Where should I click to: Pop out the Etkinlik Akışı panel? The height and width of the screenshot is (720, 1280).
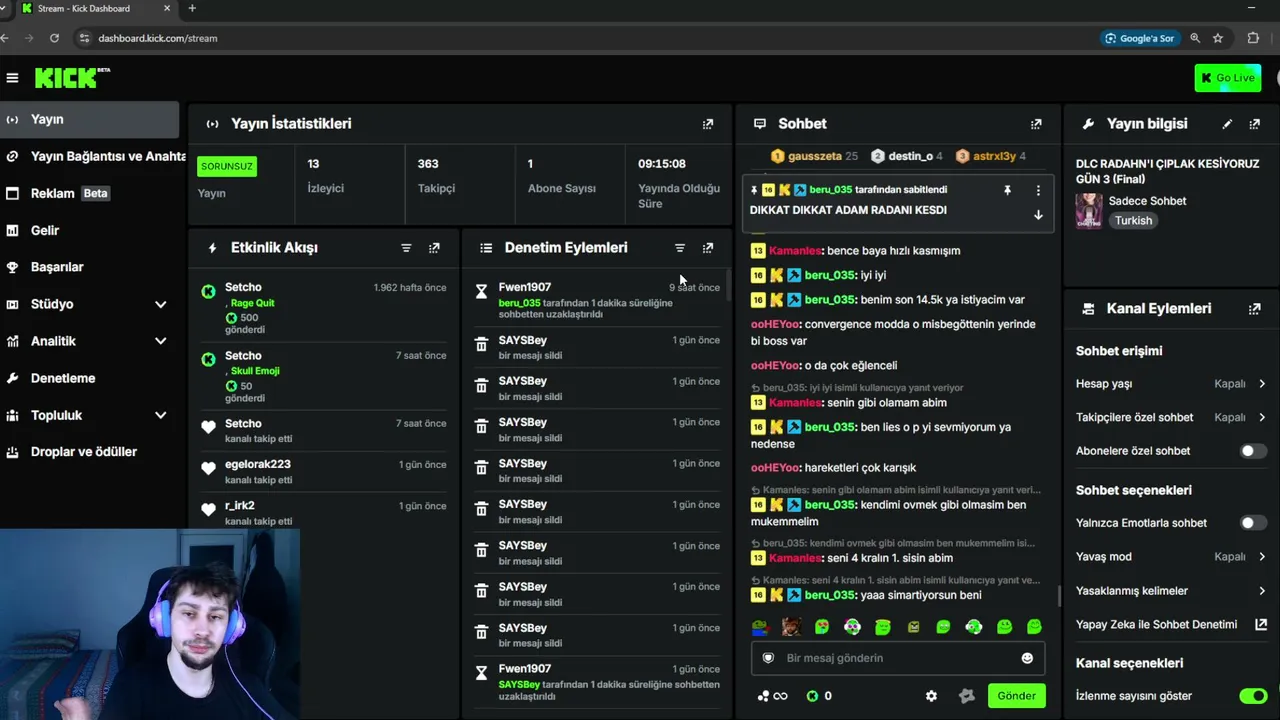434,248
